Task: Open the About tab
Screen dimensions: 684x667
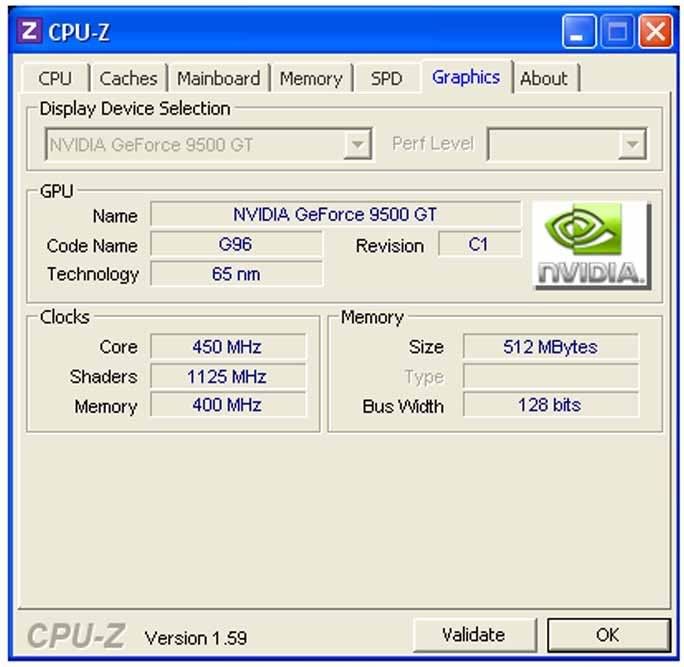Action: [544, 79]
